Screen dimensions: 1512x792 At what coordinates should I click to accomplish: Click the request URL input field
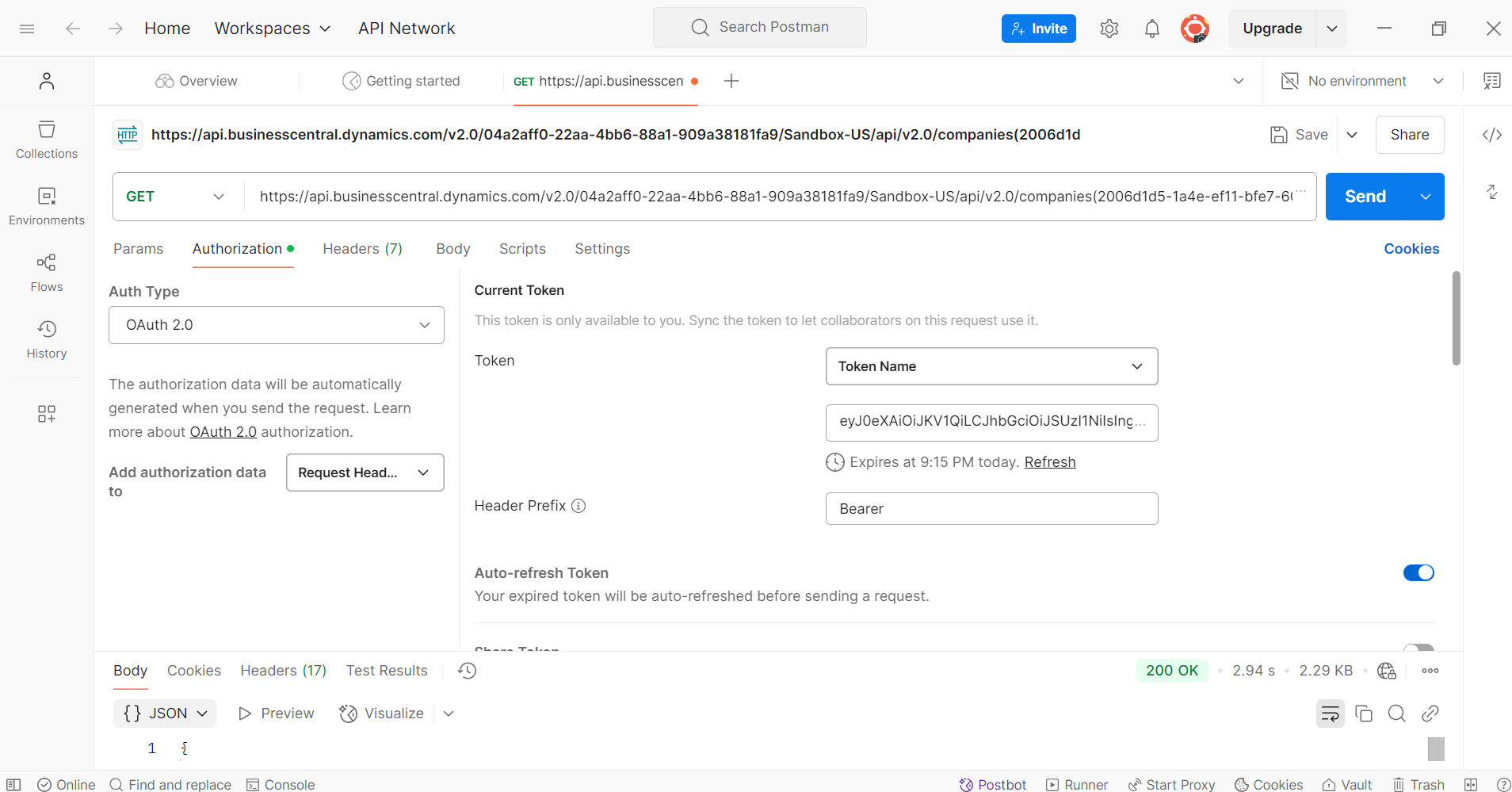(x=778, y=197)
